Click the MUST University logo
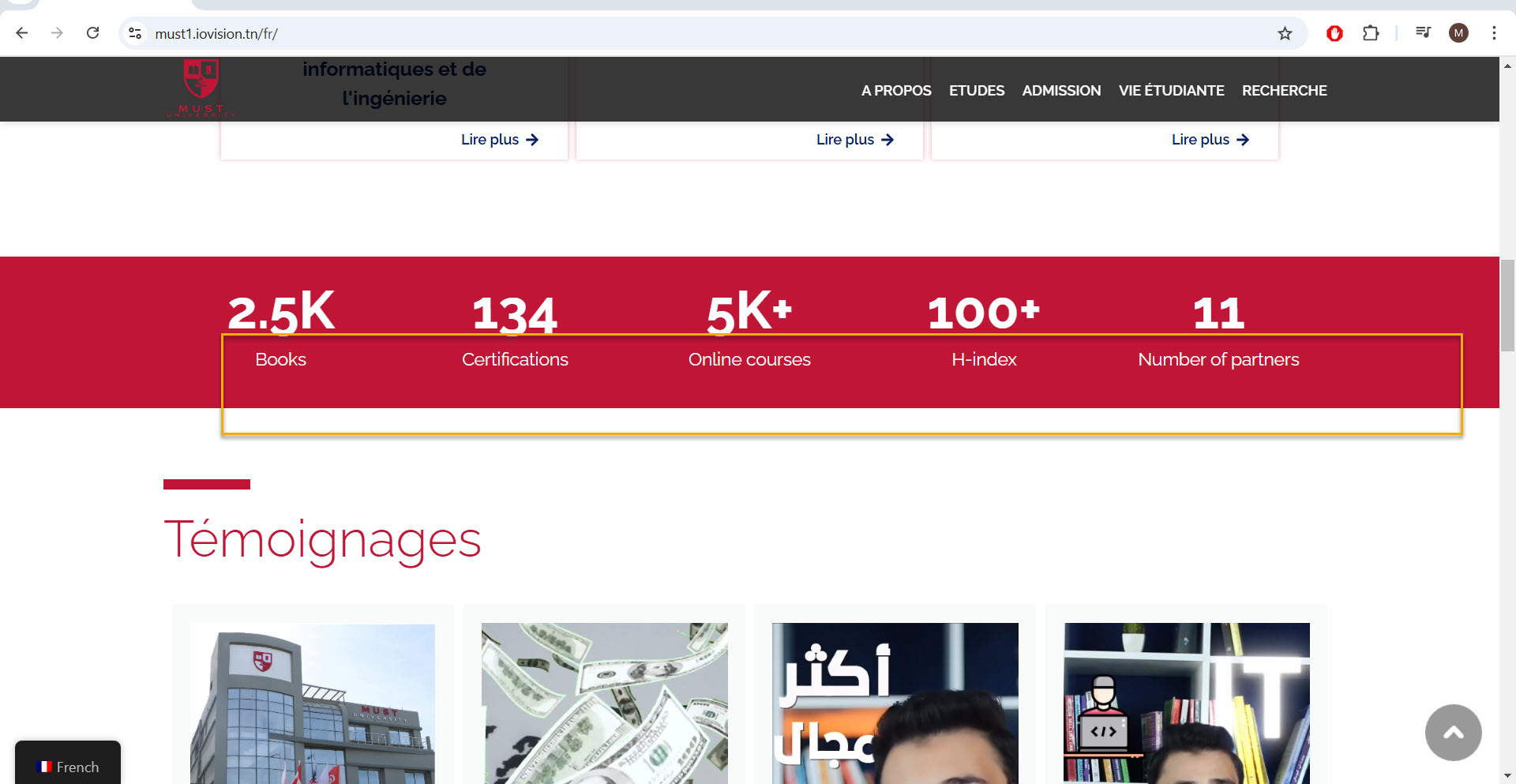This screenshot has height=784, width=1516. 201,88
